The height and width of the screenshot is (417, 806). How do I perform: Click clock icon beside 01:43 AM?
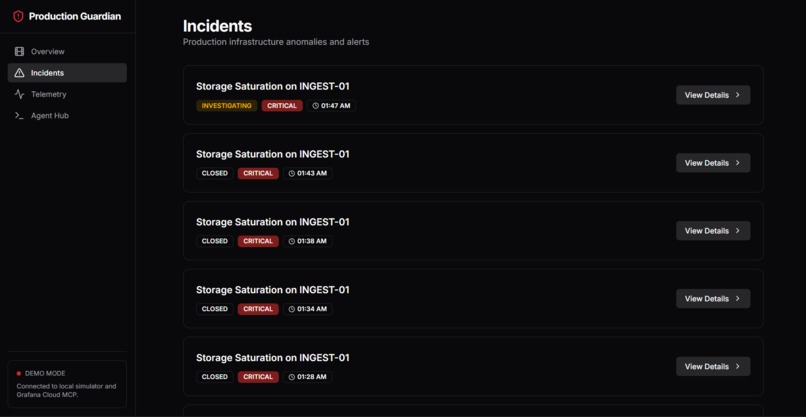(x=292, y=174)
